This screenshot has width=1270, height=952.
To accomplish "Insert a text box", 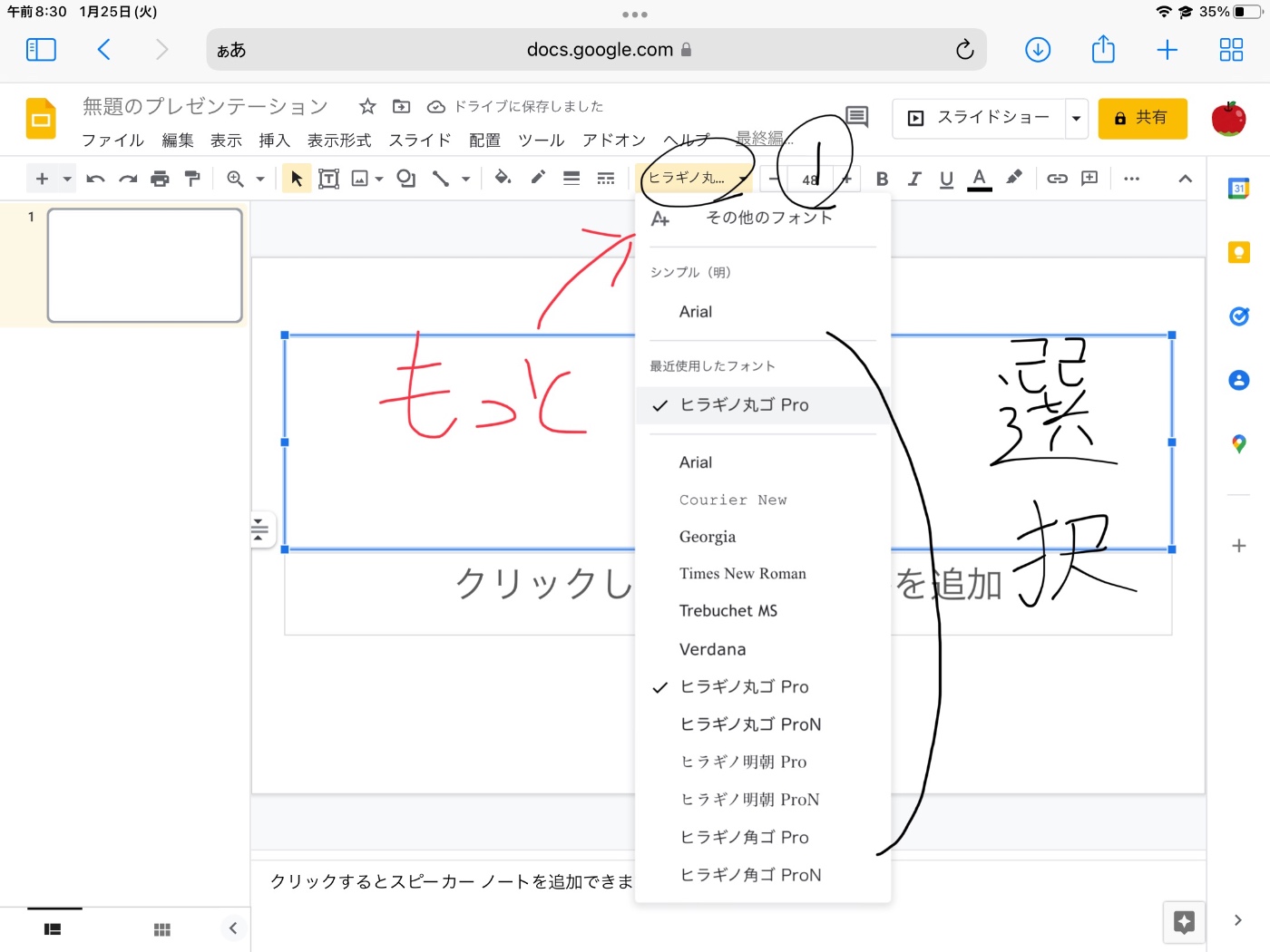I will coord(328,179).
